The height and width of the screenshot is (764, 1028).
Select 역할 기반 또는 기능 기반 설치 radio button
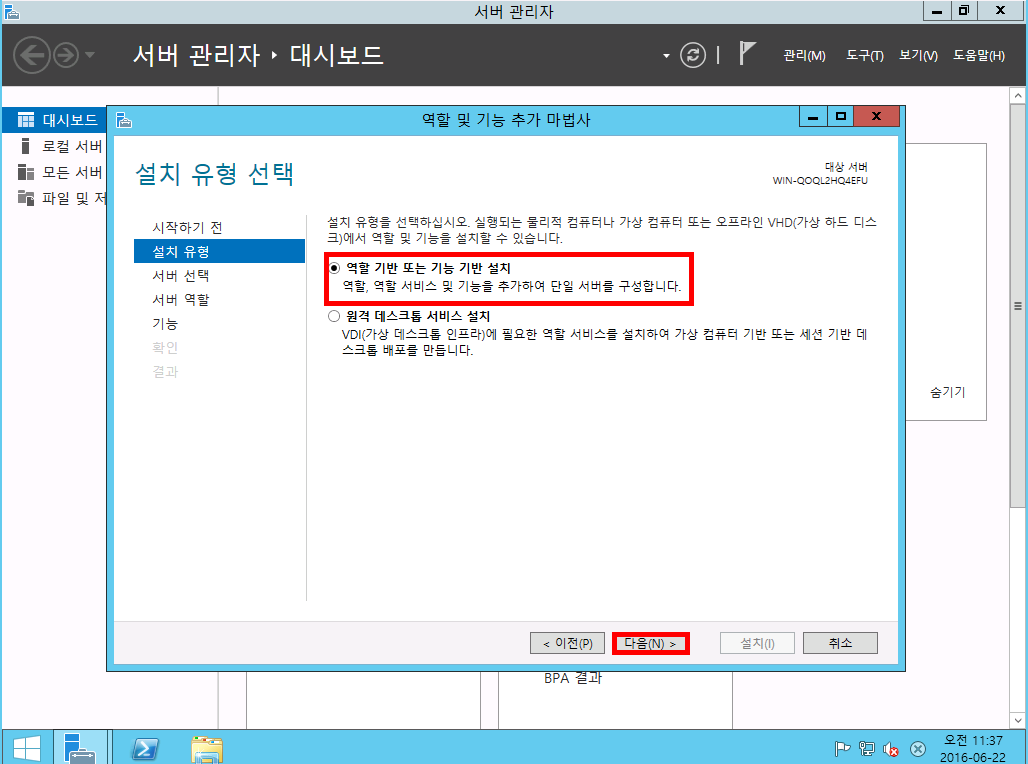tap(334, 268)
